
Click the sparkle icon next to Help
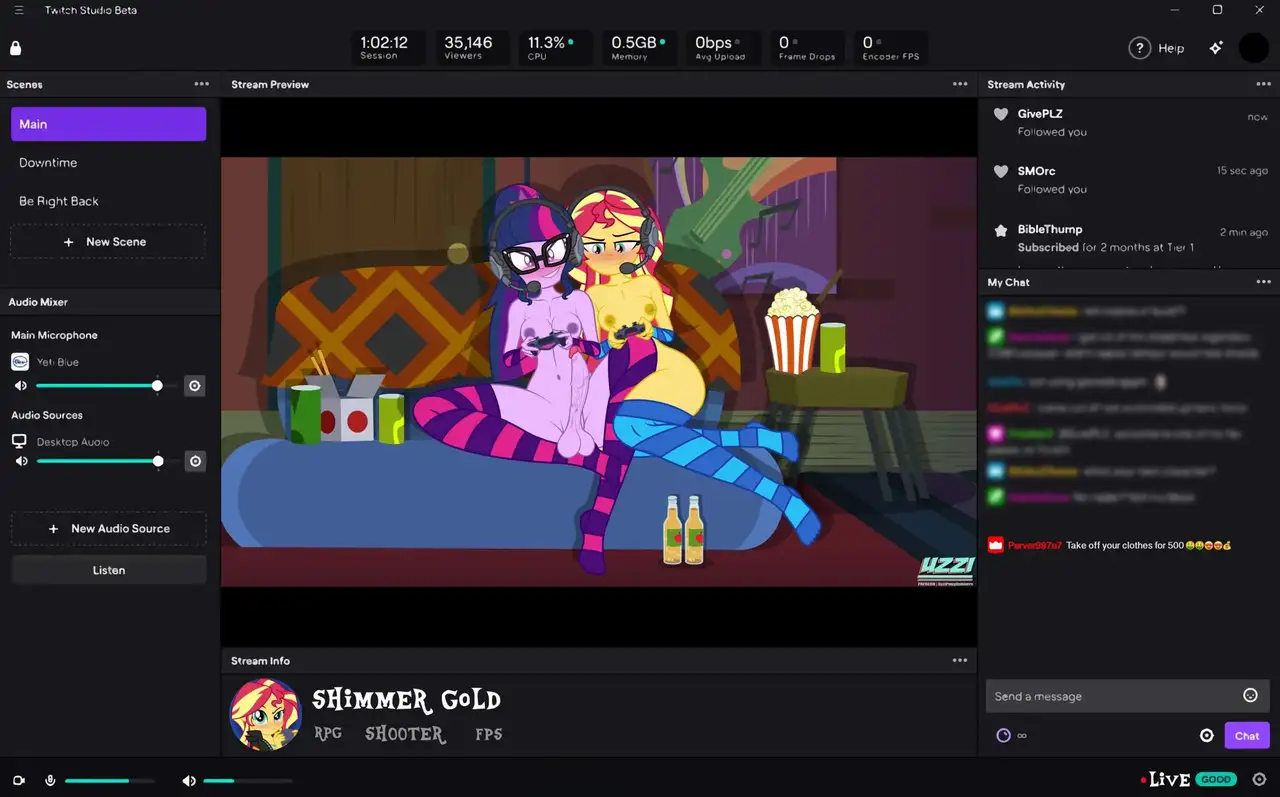(1216, 48)
